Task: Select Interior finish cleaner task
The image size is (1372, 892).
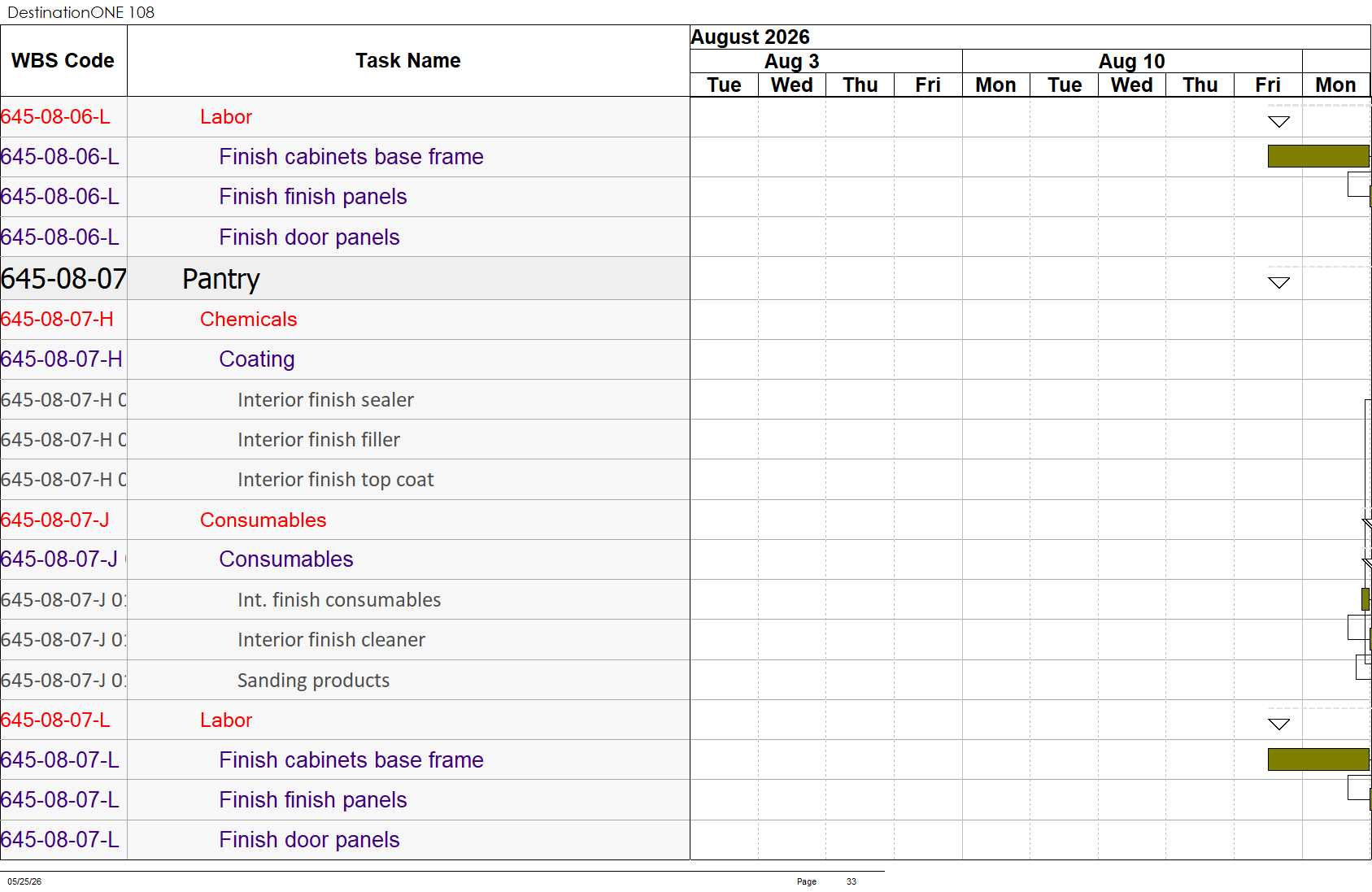Action: point(331,640)
